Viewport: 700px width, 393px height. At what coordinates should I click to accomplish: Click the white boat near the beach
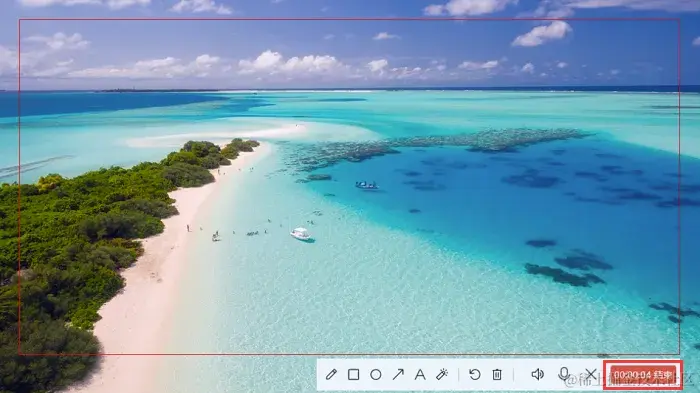pos(302,234)
